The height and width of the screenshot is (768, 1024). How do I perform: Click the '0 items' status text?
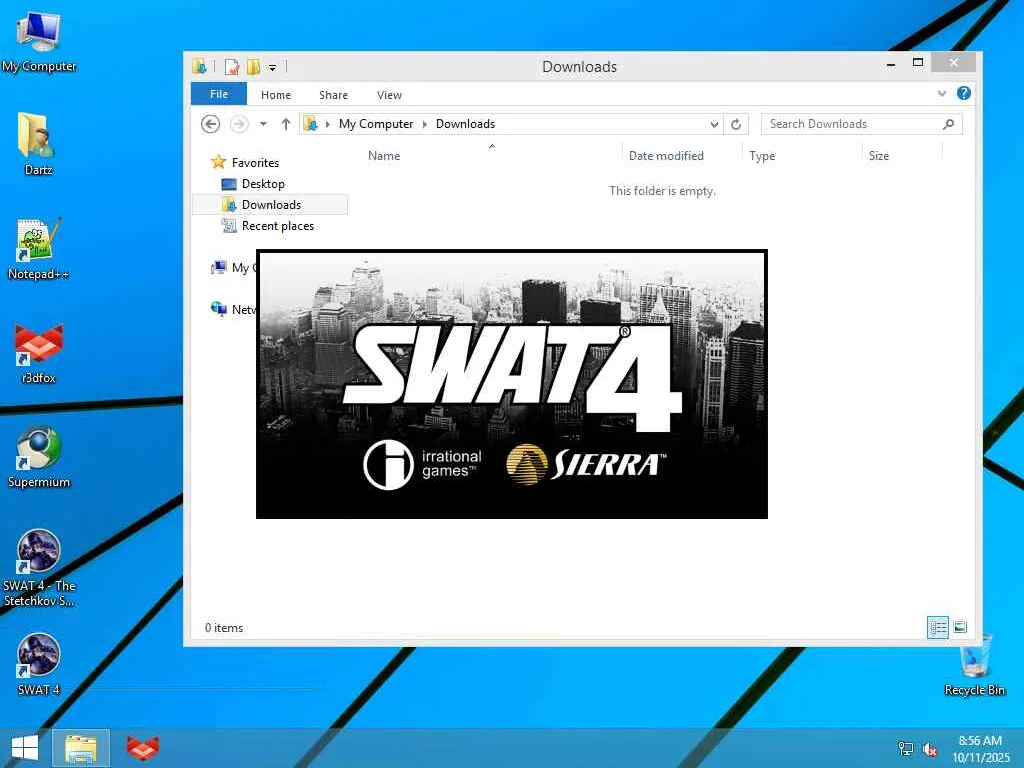coord(224,628)
